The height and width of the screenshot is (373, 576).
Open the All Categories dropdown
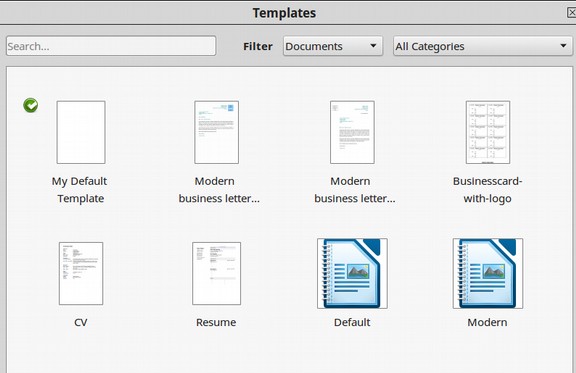coord(483,46)
